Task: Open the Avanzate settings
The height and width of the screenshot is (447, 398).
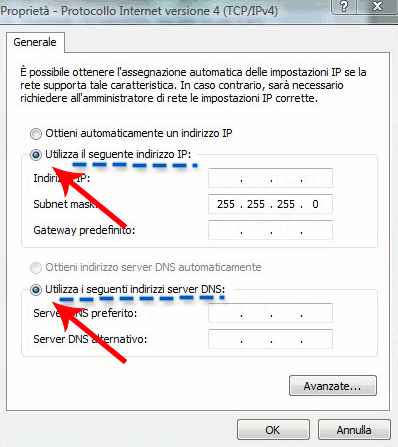Action: [333, 386]
